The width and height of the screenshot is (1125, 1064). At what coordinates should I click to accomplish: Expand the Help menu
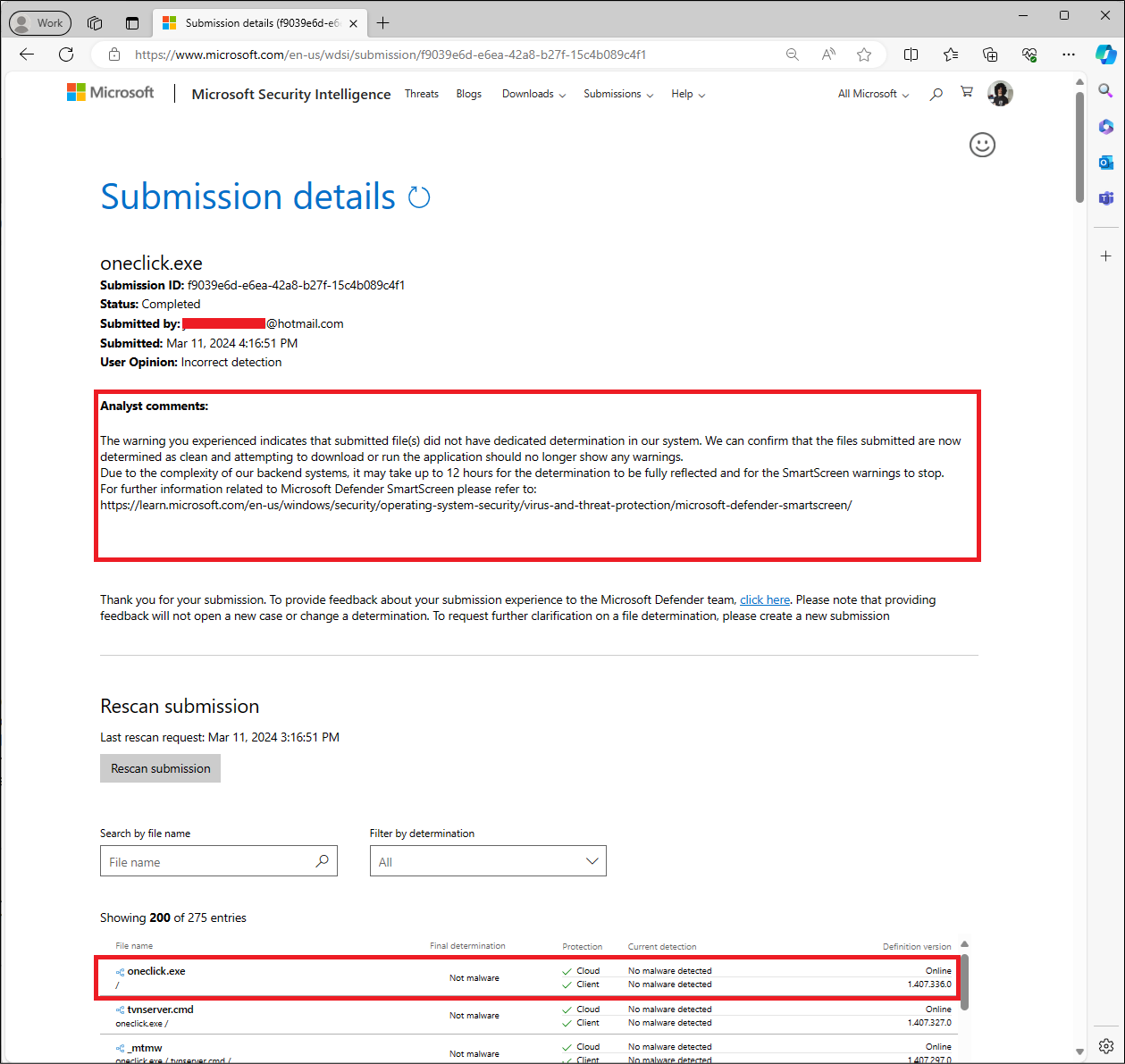pyautogui.click(x=688, y=94)
